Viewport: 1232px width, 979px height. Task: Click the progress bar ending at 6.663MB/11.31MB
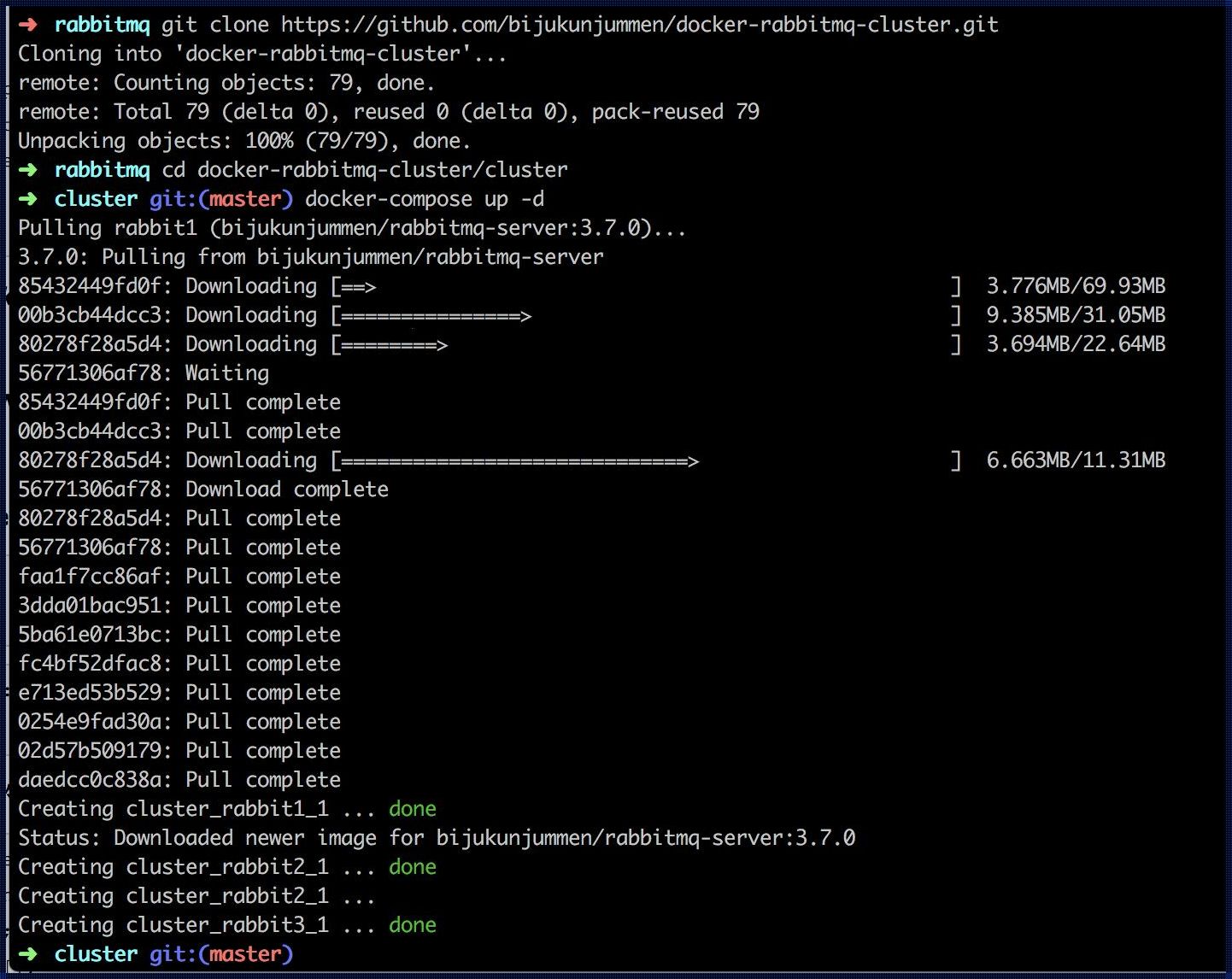pyautogui.click(x=647, y=460)
